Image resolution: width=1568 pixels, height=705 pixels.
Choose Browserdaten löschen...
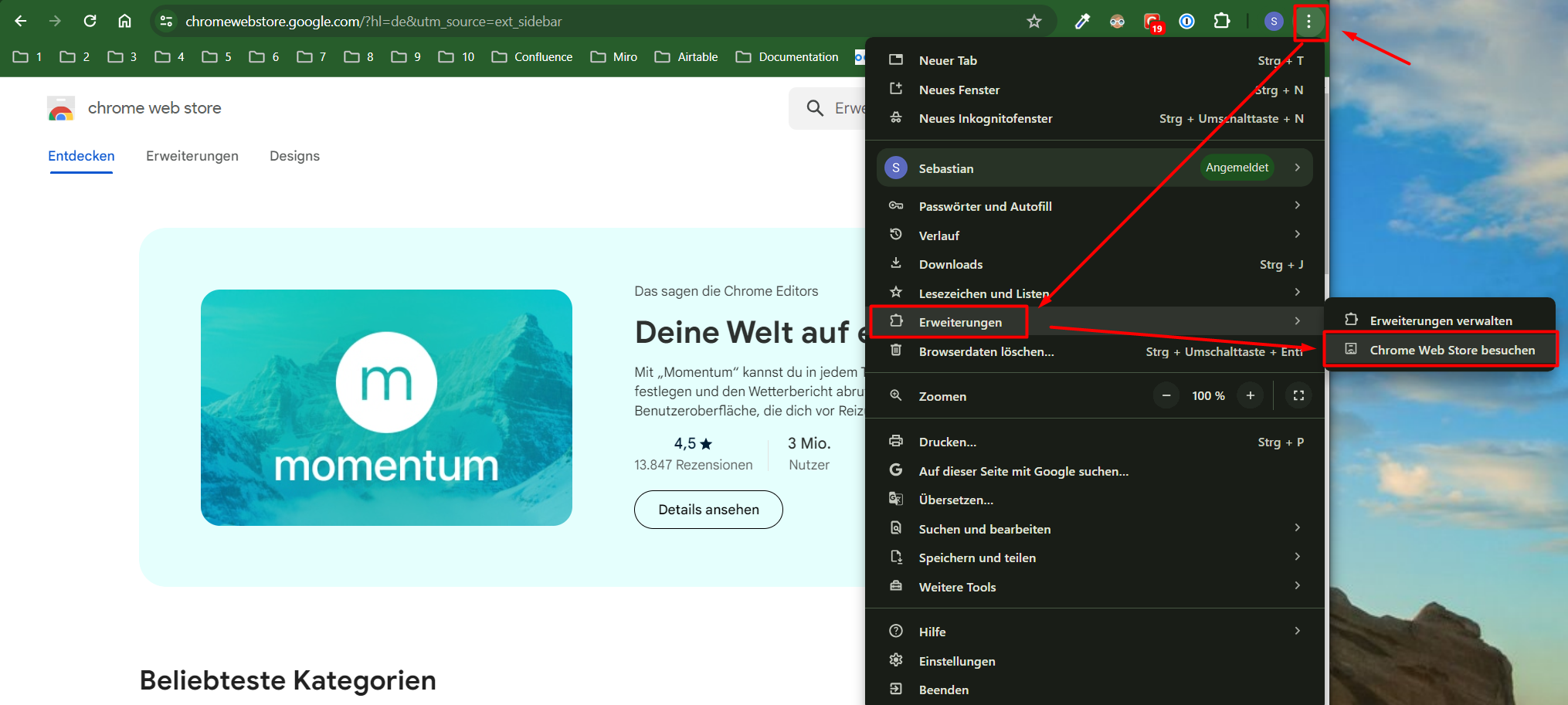click(x=1095, y=351)
